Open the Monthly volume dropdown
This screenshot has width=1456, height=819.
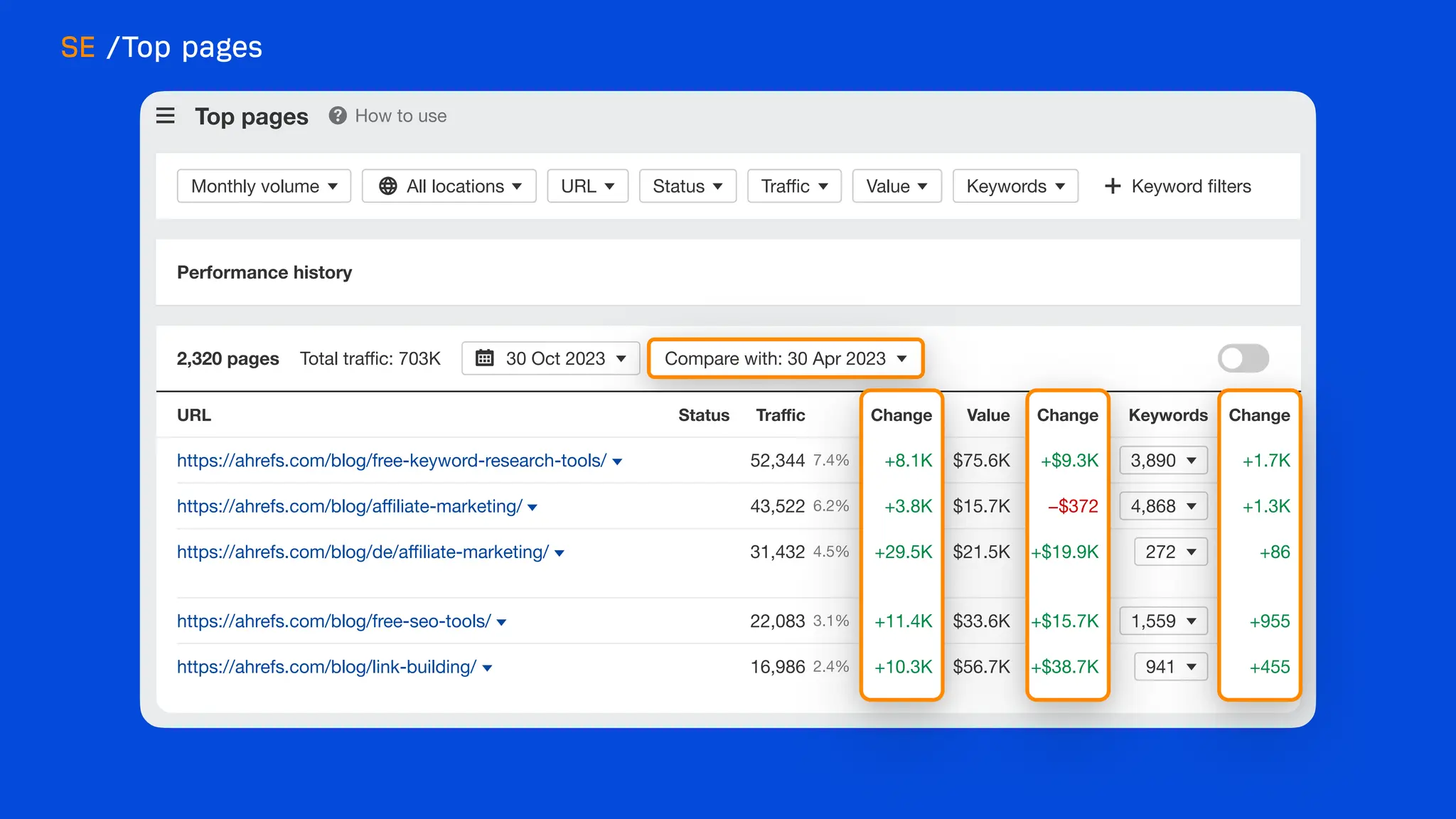point(264,186)
